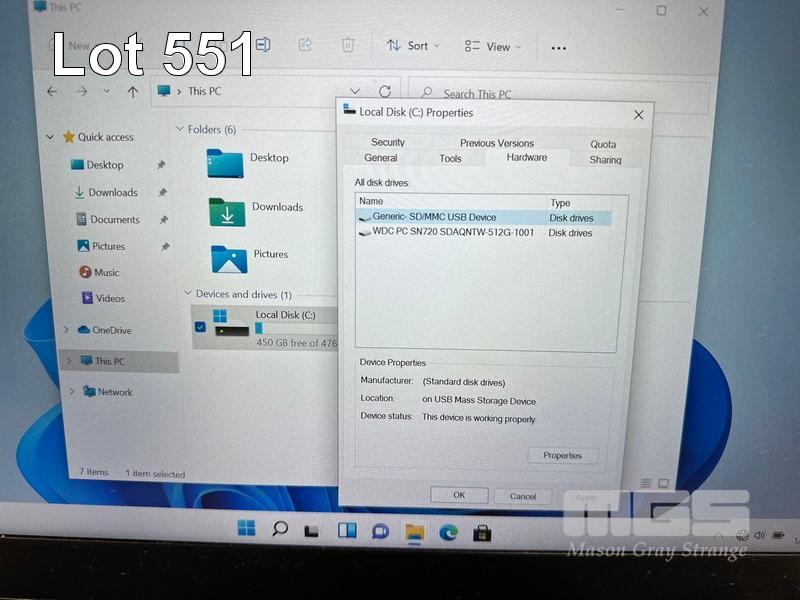This screenshot has height=600, width=800.
Task: Open Microsoft Edge from the taskbar
Action: click(448, 532)
